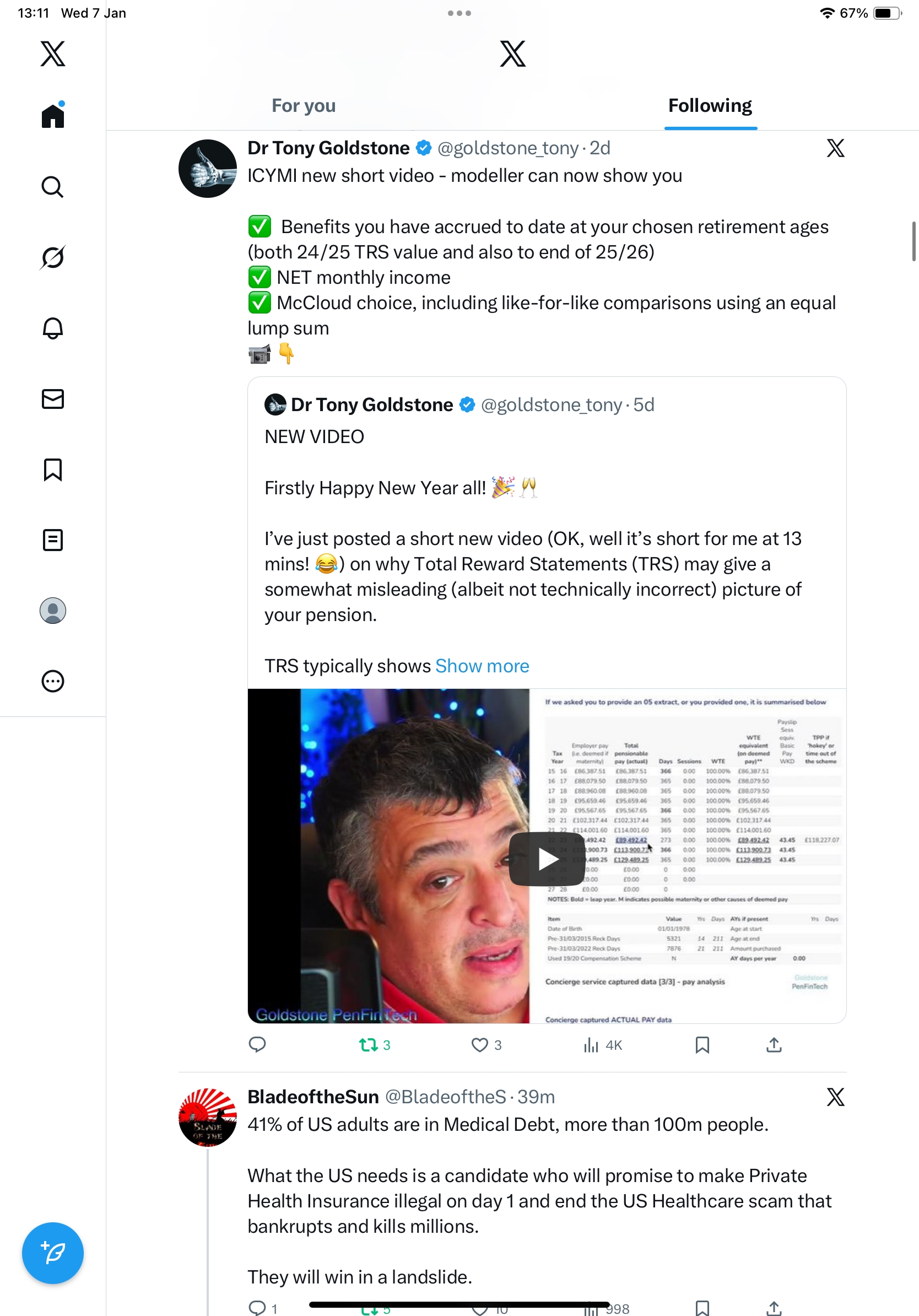Open Notifications bell in sidebar

click(53, 328)
